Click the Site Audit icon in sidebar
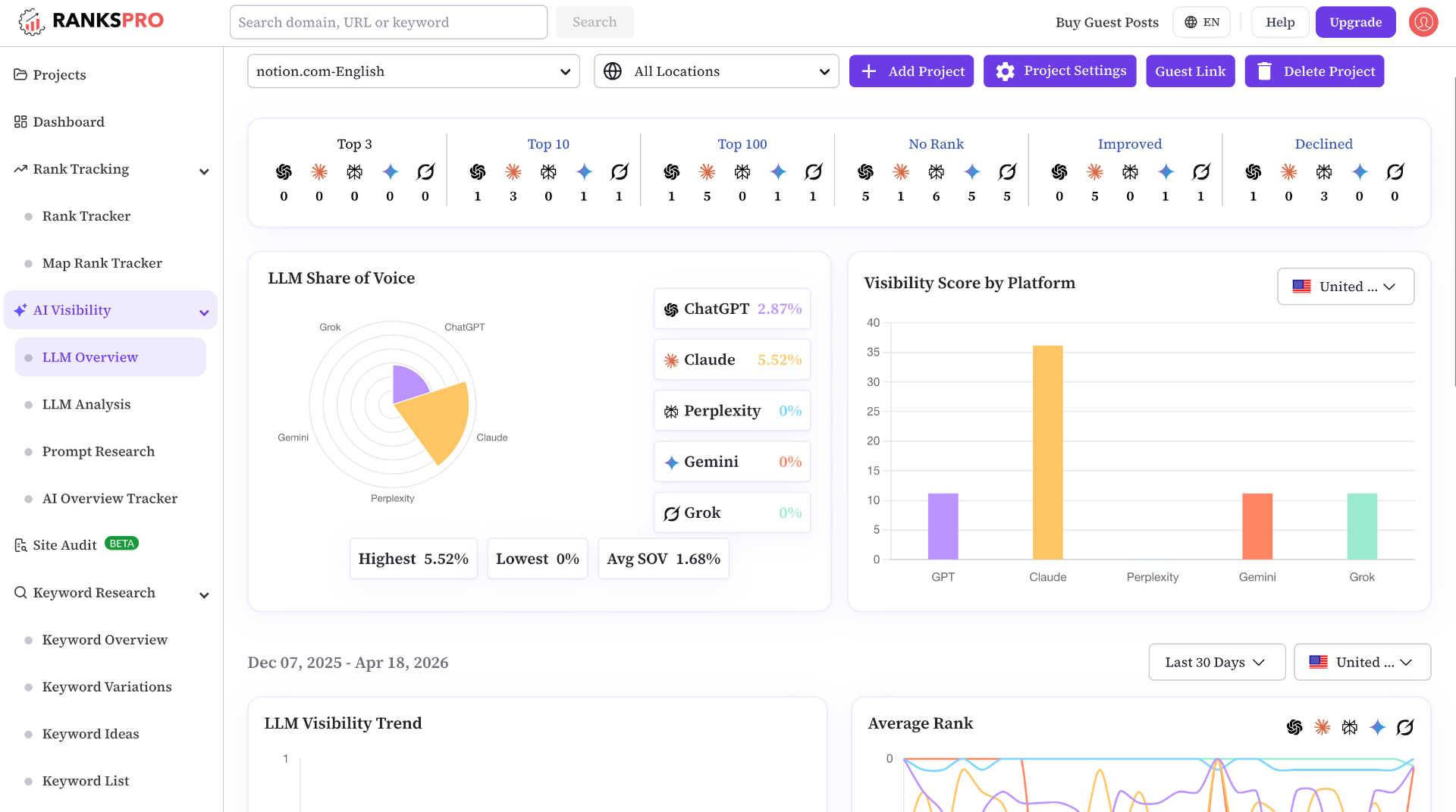The width and height of the screenshot is (1456, 812). point(20,545)
